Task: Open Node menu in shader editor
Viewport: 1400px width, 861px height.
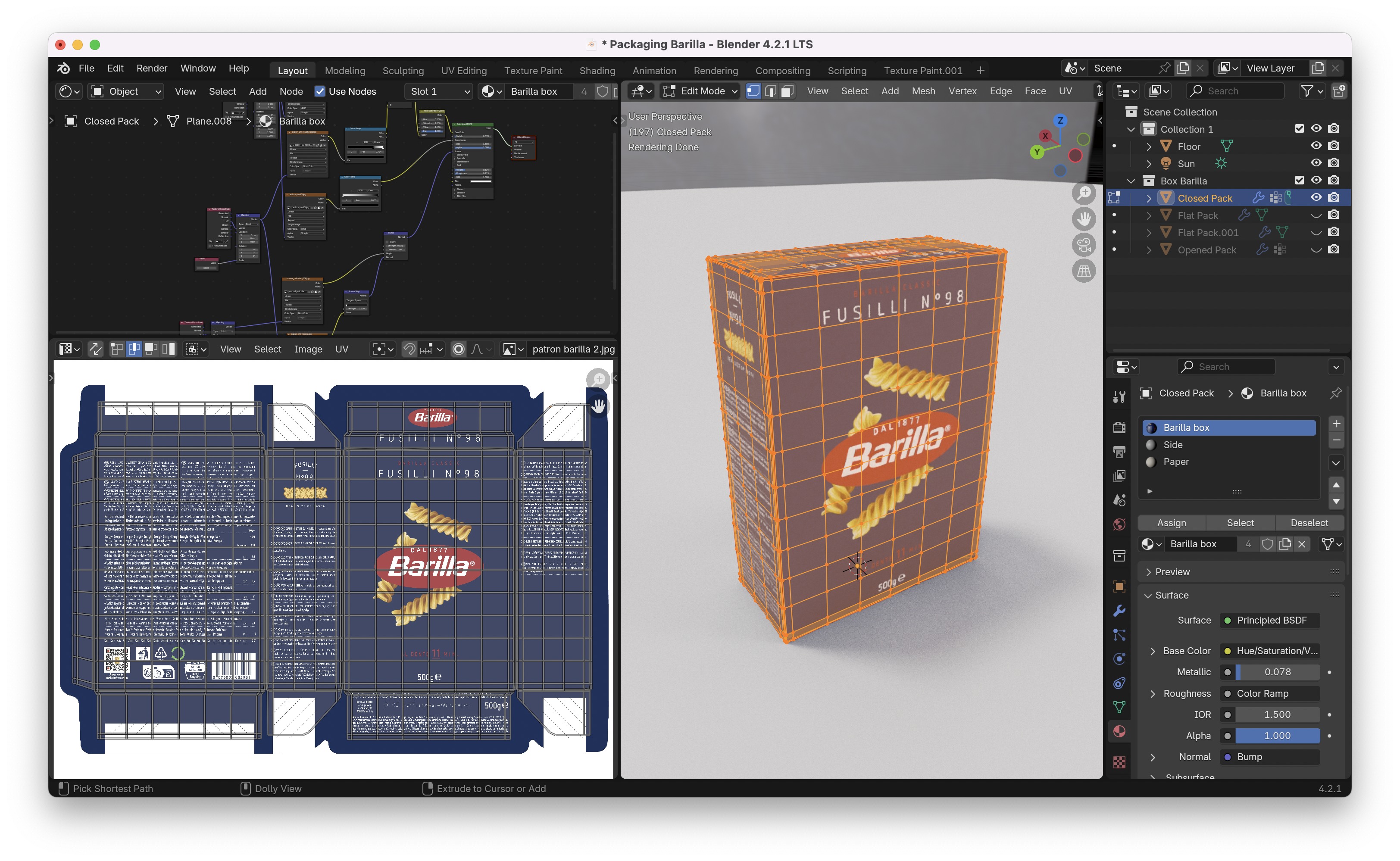Action: 291,91
